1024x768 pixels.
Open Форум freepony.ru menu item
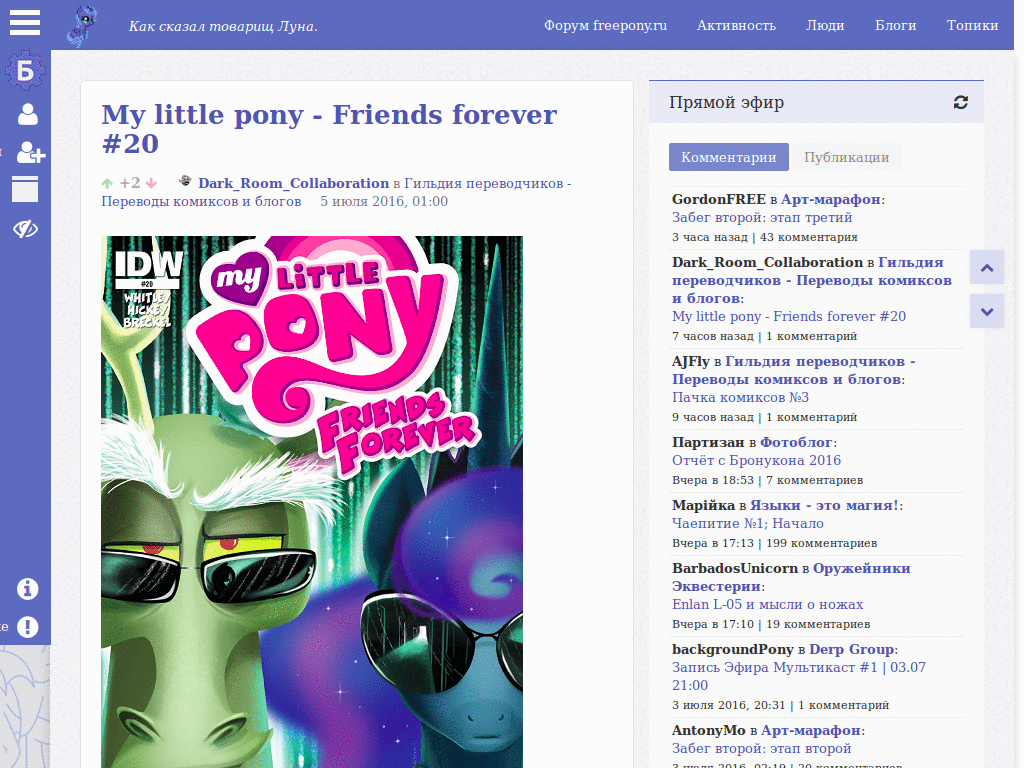pyautogui.click(x=605, y=25)
